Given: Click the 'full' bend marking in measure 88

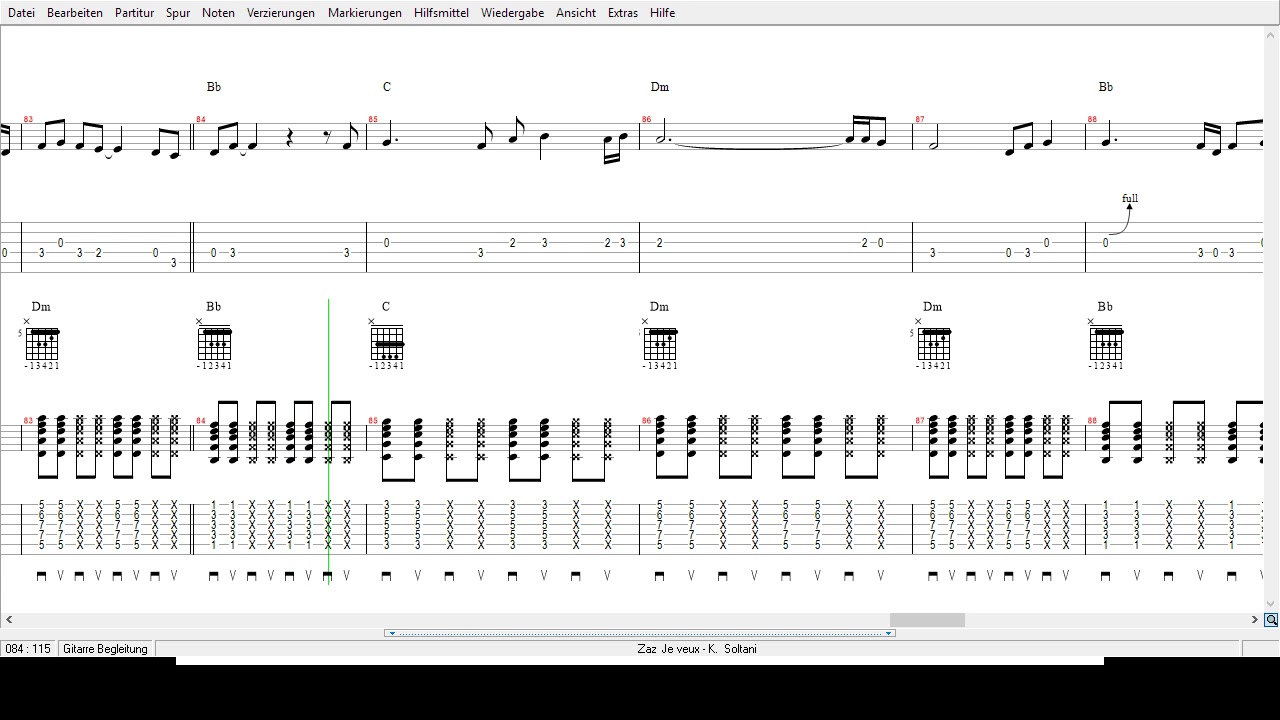Looking at the screenshot, I should click(x=1130, y=198).
